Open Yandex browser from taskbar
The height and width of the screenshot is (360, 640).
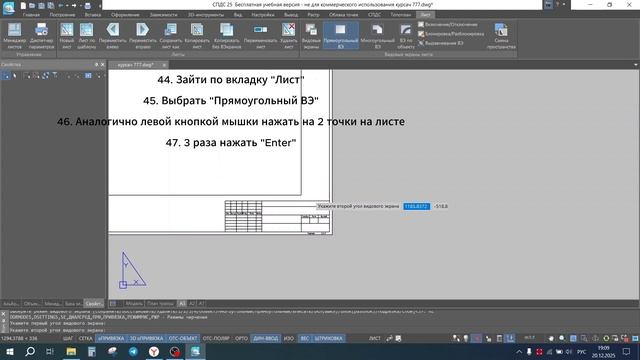(154, 351)
